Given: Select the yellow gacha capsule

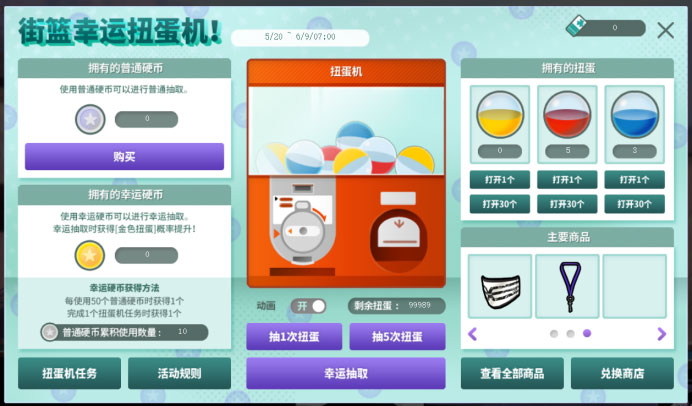Looking at the screenshot, I should pos(500,115).
